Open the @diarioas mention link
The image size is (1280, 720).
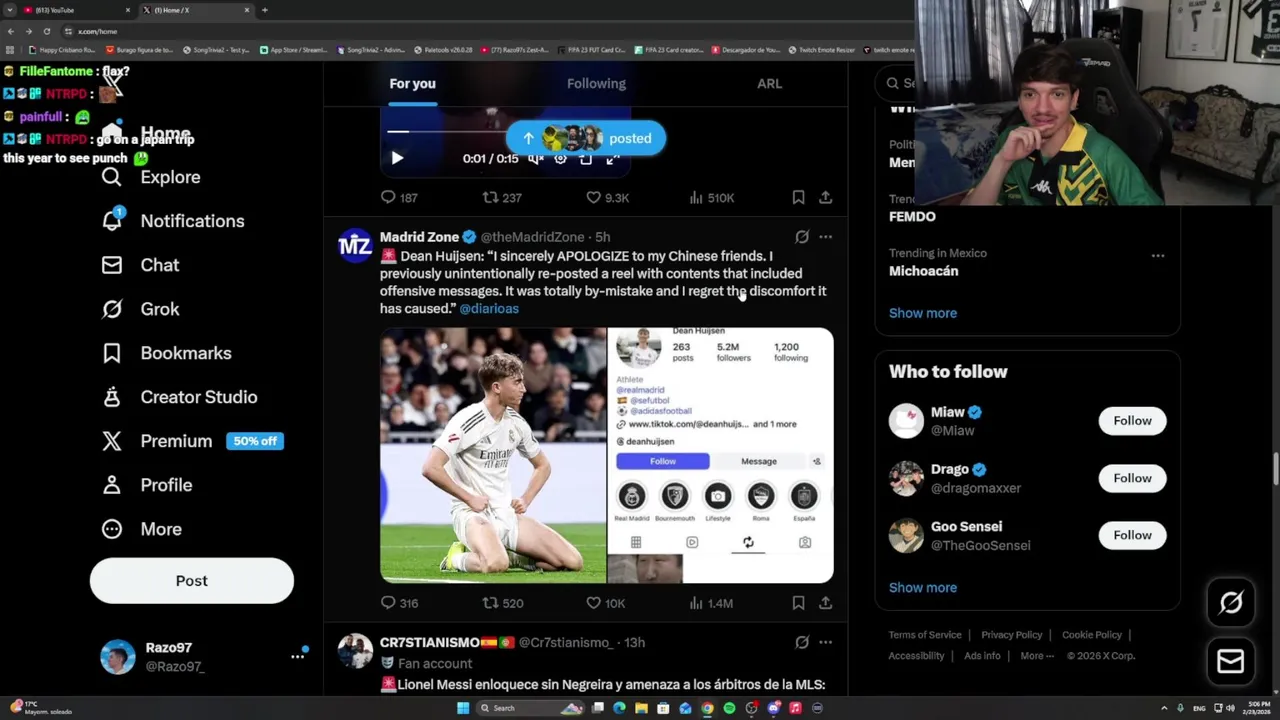(489, 309)
